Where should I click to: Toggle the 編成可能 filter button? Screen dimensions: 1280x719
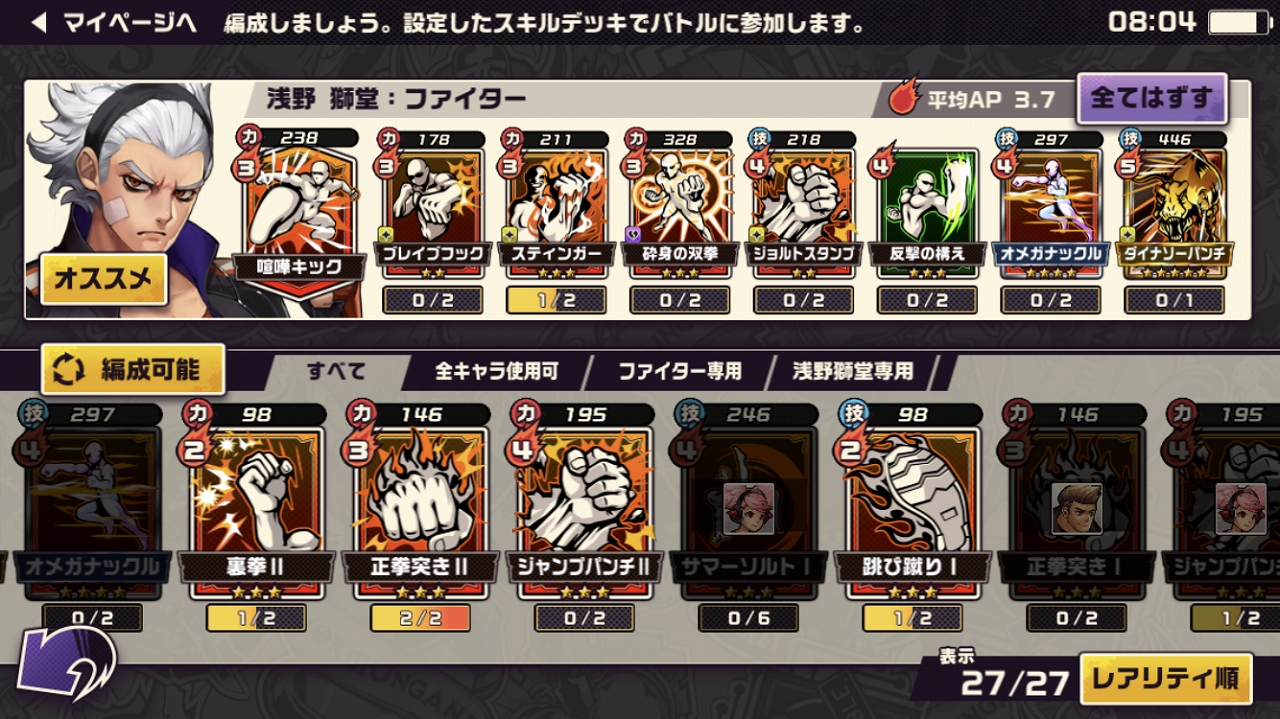tap(132, 370)
